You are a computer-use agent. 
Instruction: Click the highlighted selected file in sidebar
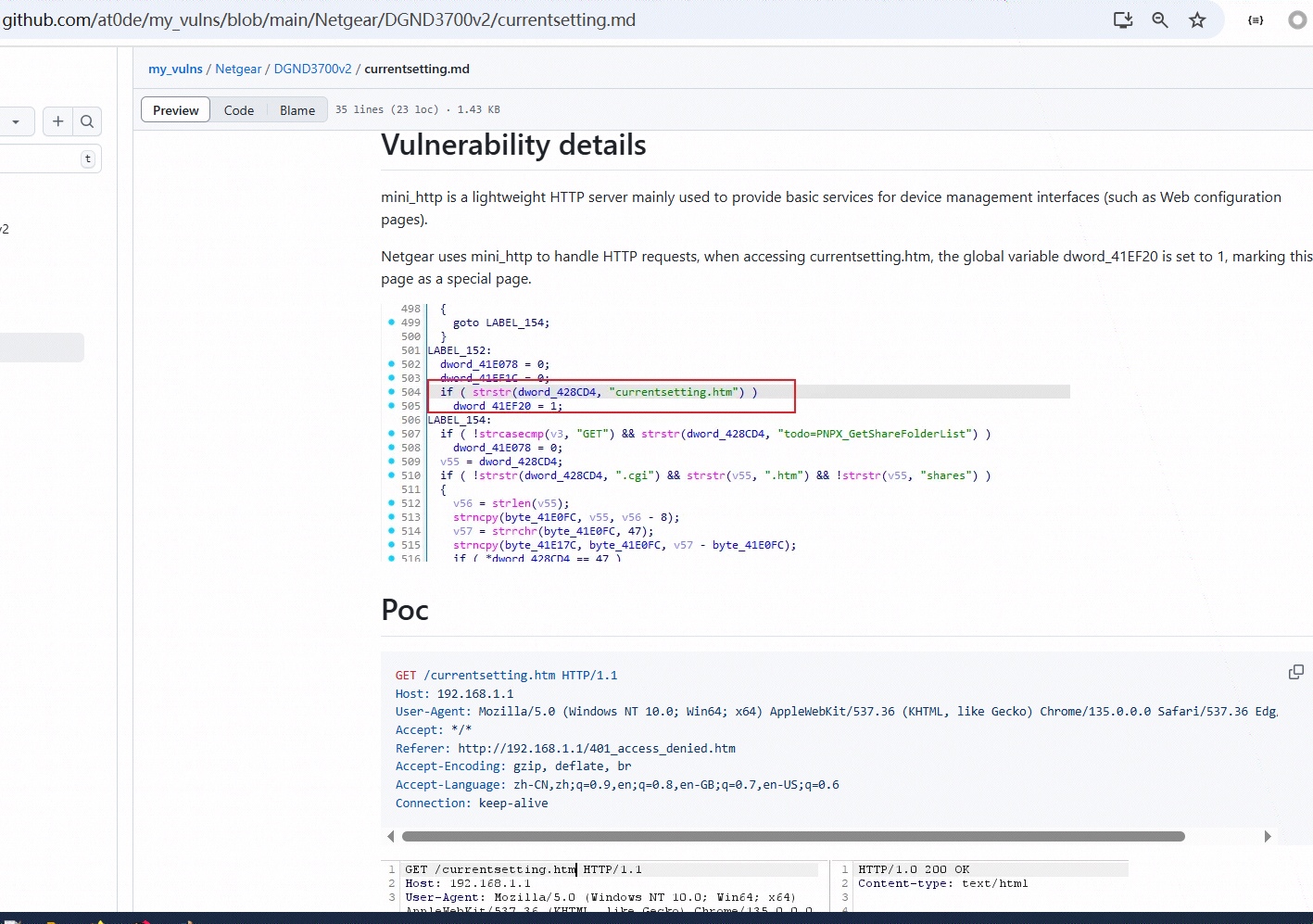[x=42, y=348]
